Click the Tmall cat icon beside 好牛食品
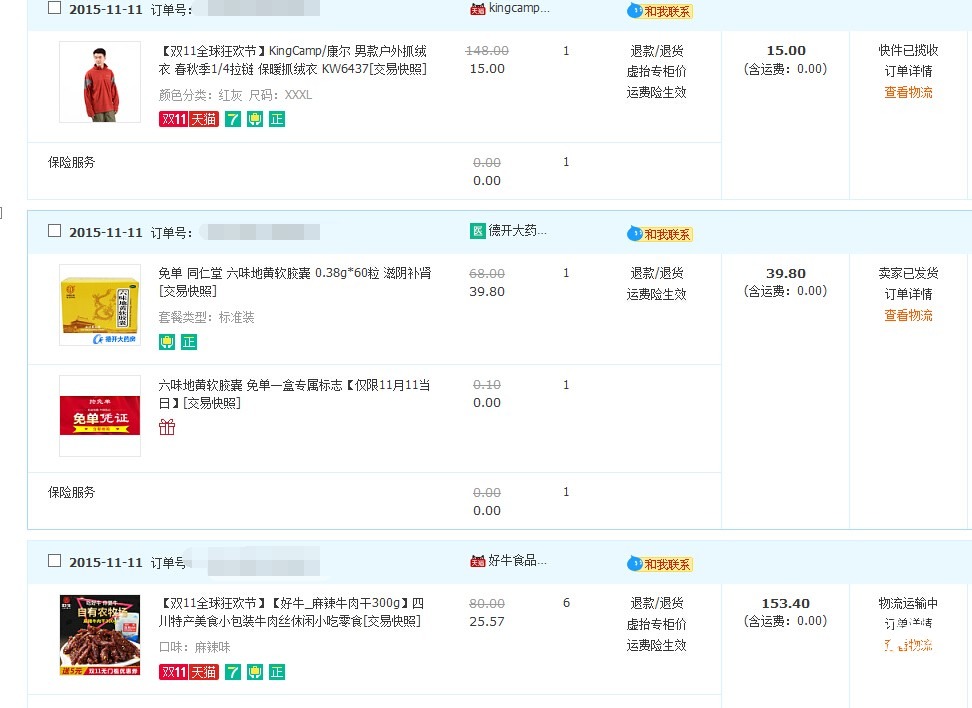The image size is (972, 708). point(477,561)
